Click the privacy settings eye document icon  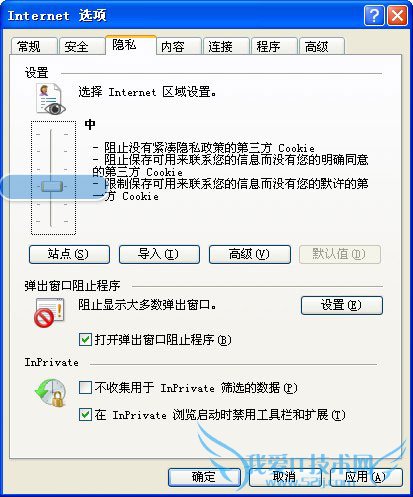coord(50,99)
